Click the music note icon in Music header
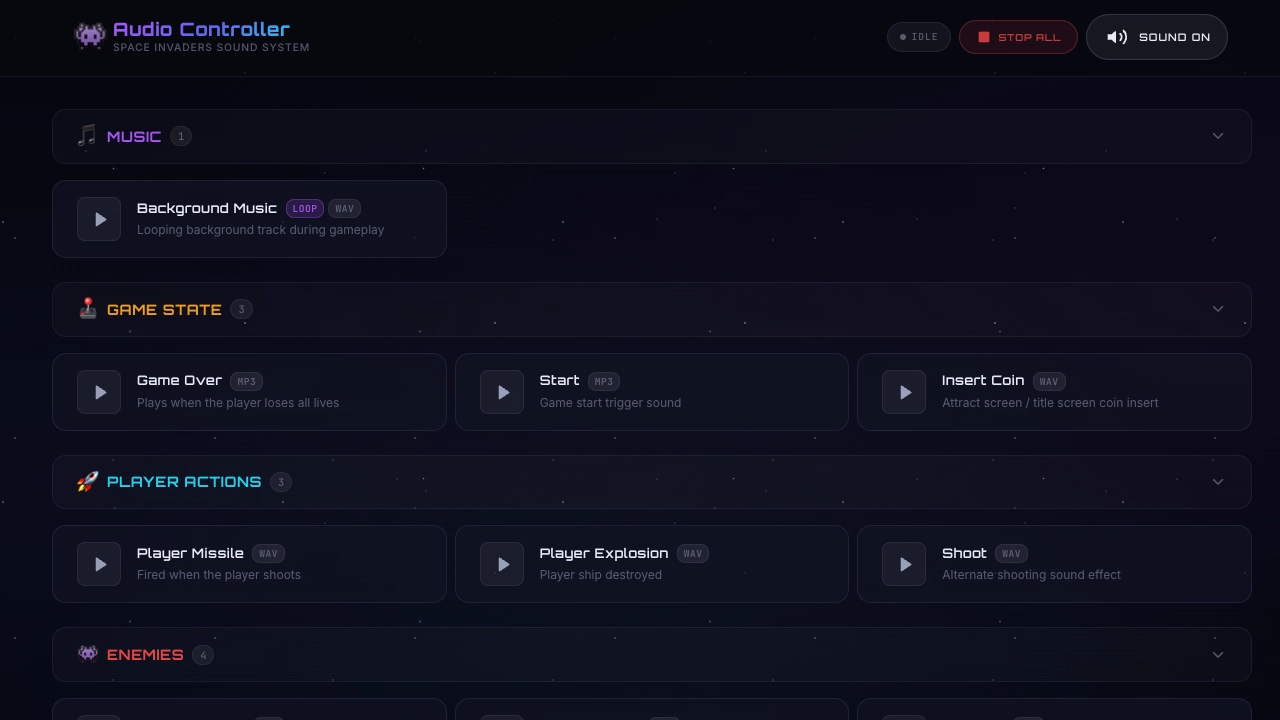Image resolution: width=1280 pixels, height=720 pixels. (87, 136)
